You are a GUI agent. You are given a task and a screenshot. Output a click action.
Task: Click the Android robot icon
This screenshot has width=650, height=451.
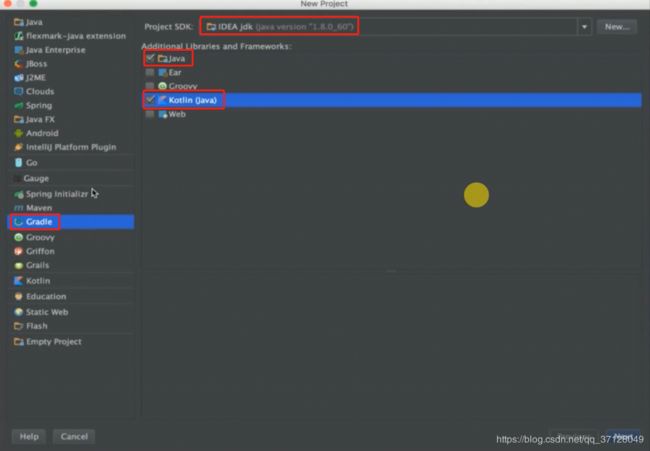pyautogui.click(x=19, y=133)
